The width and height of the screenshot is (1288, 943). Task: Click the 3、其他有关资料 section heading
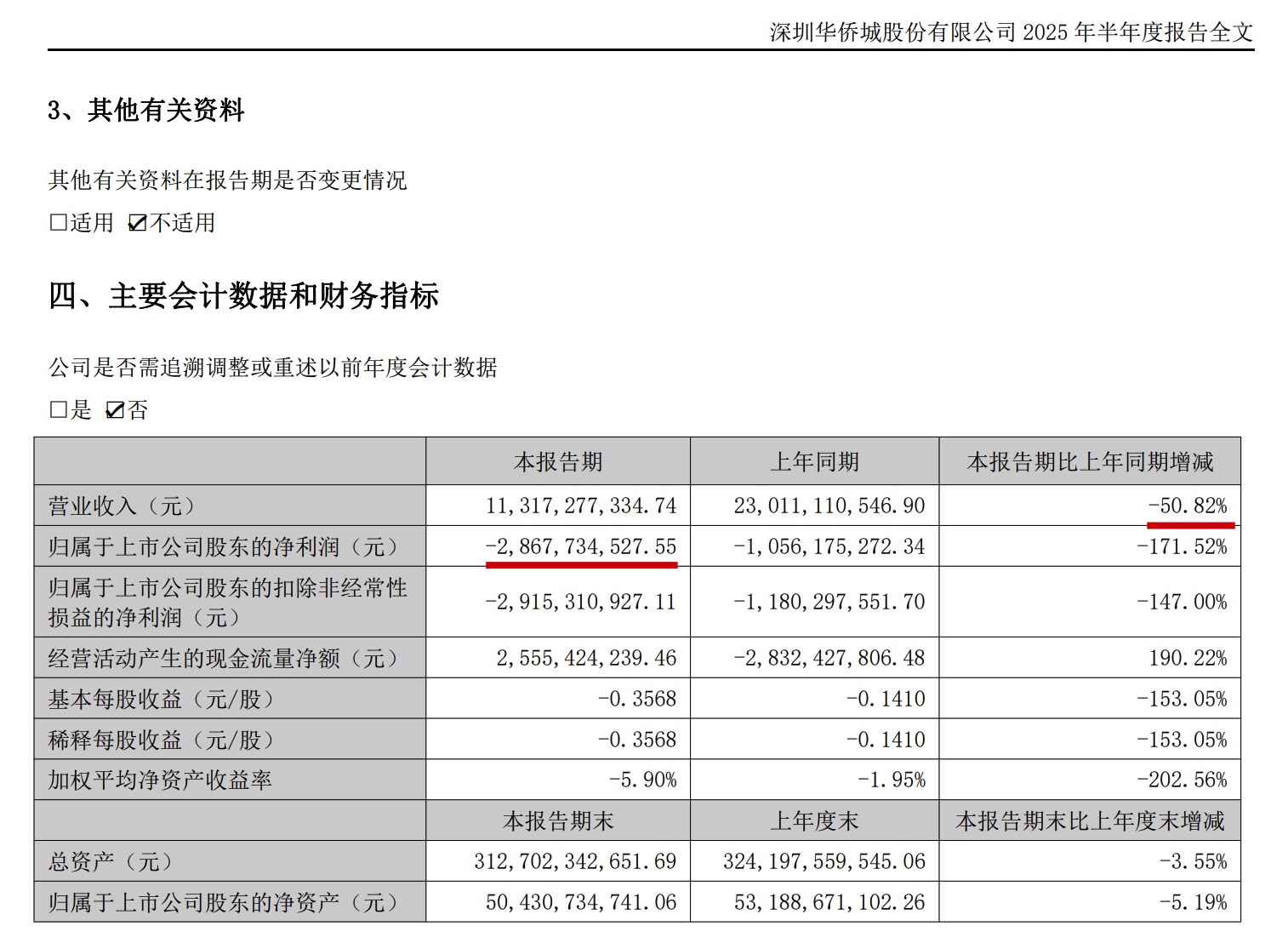pyautogui.click(x=146, y=110)
